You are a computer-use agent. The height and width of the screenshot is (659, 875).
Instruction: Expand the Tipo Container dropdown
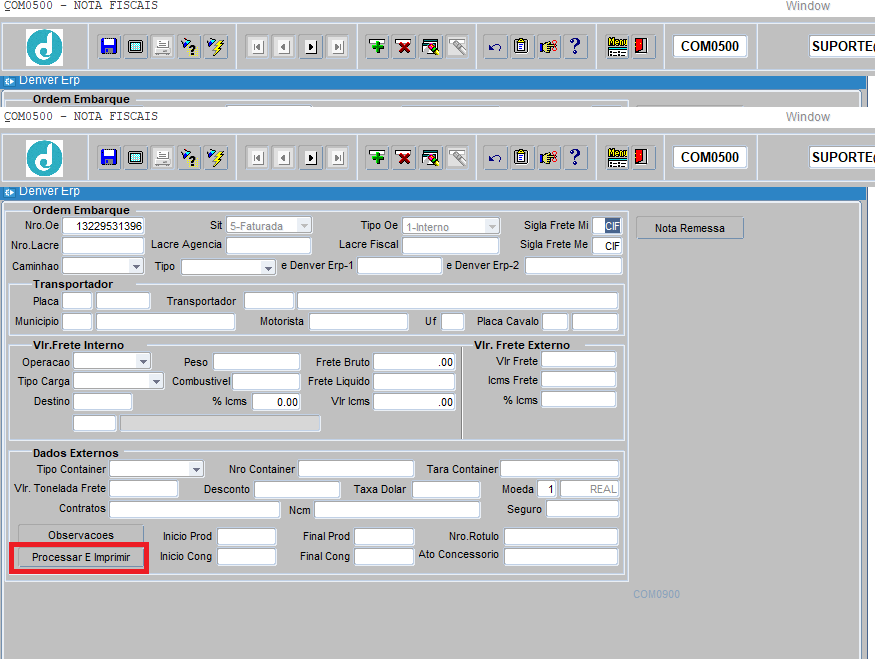tap(196, 469)
